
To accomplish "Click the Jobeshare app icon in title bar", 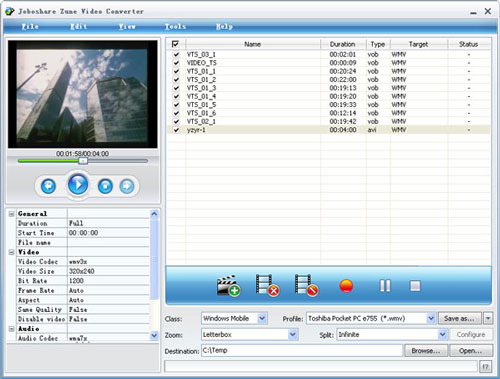I will click(9, 11).
